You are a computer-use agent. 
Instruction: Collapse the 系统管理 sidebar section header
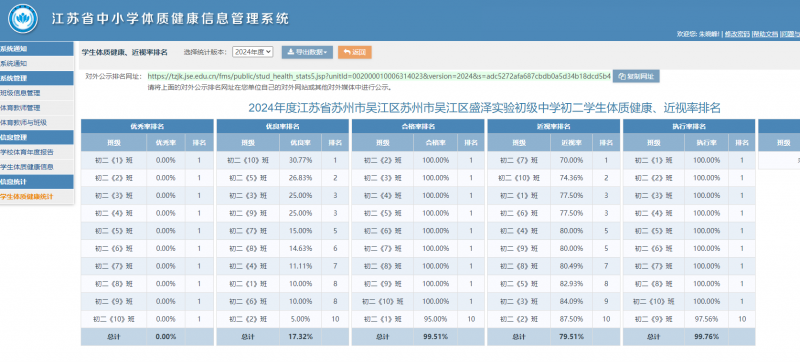[x=37, y=79]
